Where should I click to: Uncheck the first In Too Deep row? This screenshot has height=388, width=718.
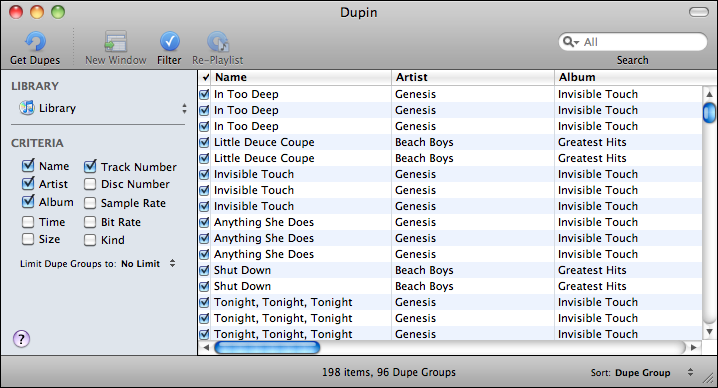(204, 94)
